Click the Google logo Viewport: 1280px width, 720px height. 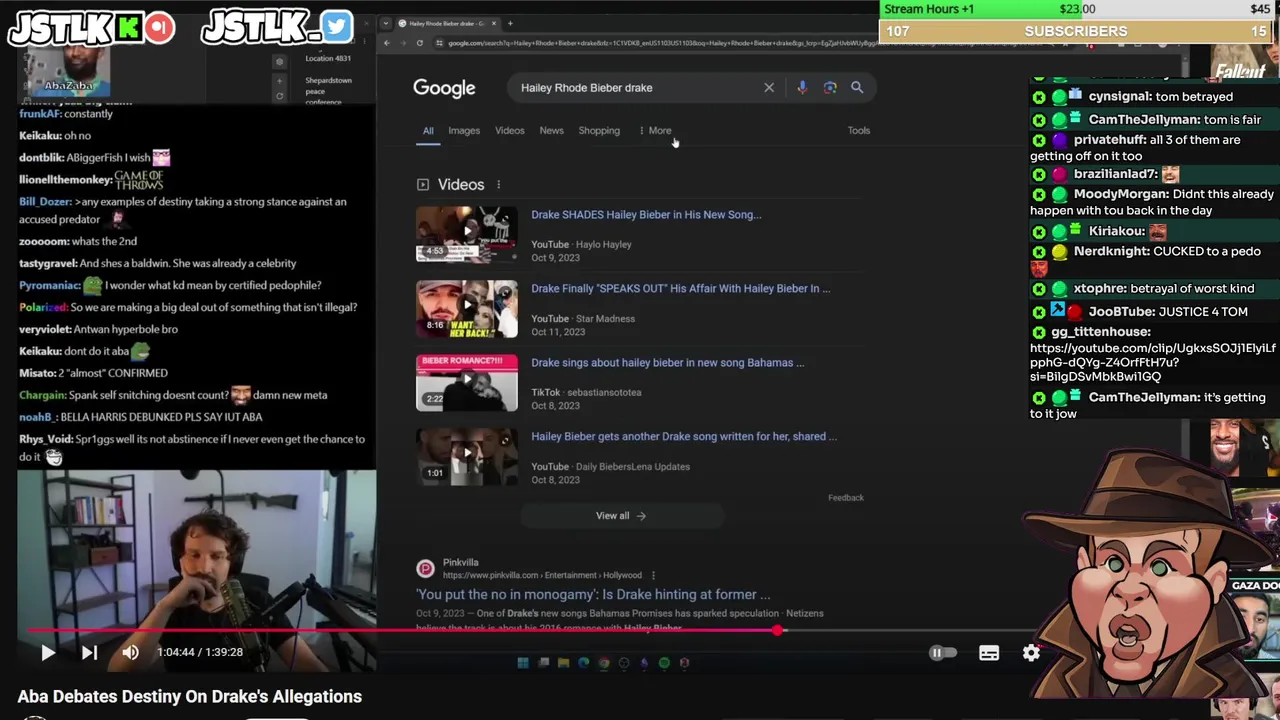[x=444, y=88]
